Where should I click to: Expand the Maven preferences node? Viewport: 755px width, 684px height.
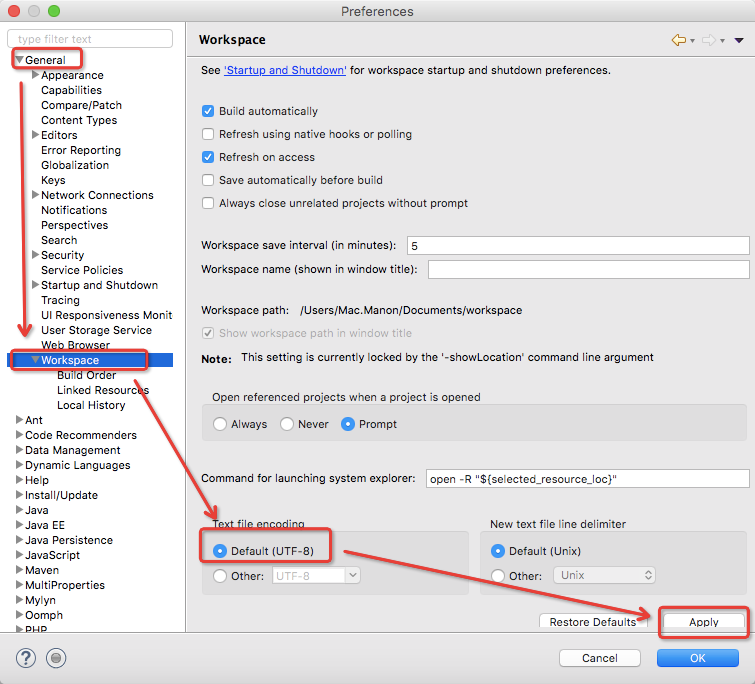pyautogui.click(x=19, y=570)
